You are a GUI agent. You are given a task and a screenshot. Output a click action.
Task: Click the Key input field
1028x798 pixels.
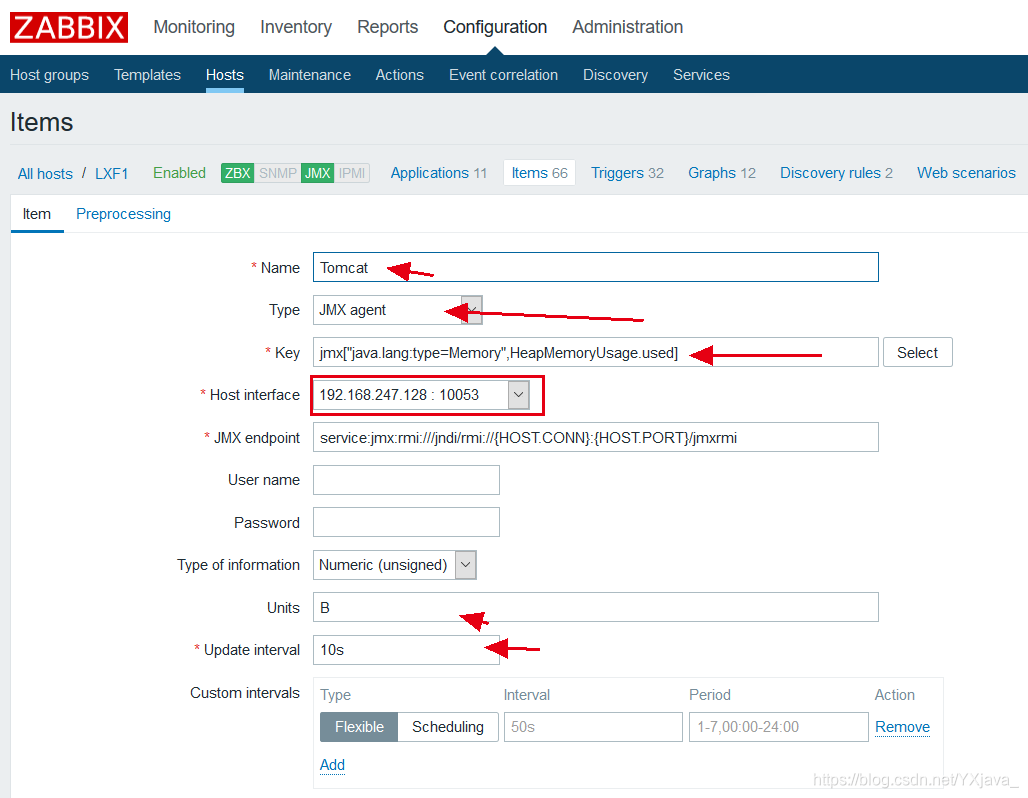595,353
